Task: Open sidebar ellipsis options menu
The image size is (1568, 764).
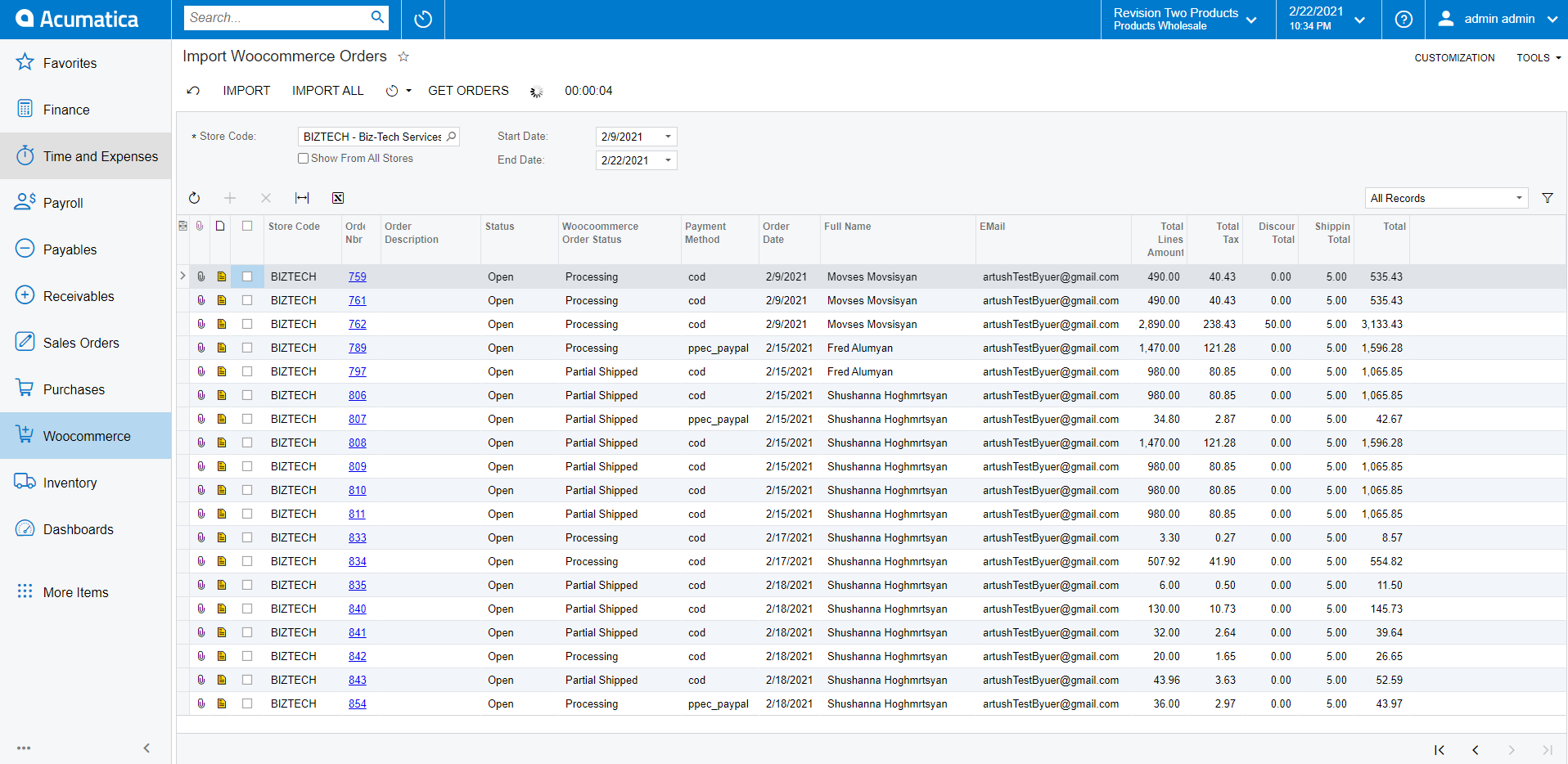Action: coord(24,748)
